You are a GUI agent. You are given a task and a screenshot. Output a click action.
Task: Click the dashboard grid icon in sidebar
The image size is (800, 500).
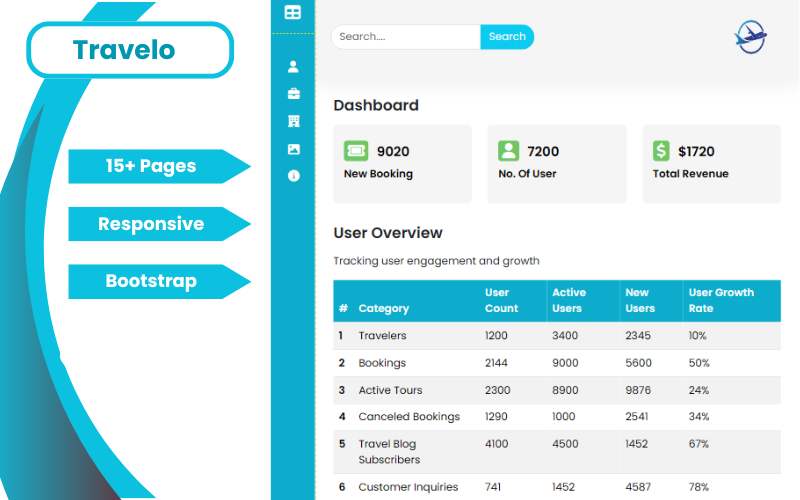(x=293, y=13)
